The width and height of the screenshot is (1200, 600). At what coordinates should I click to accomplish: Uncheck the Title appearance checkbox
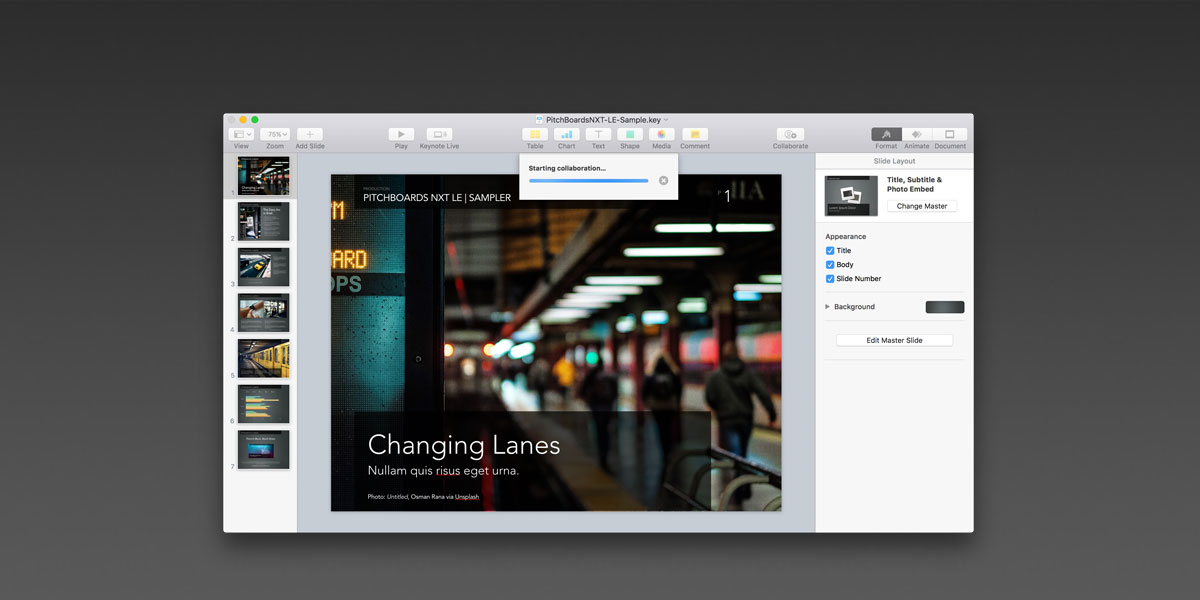(x=830, y=251)
